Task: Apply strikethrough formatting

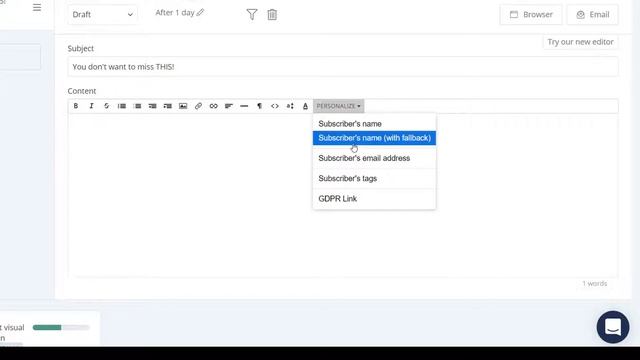Action: coord(107,106)
